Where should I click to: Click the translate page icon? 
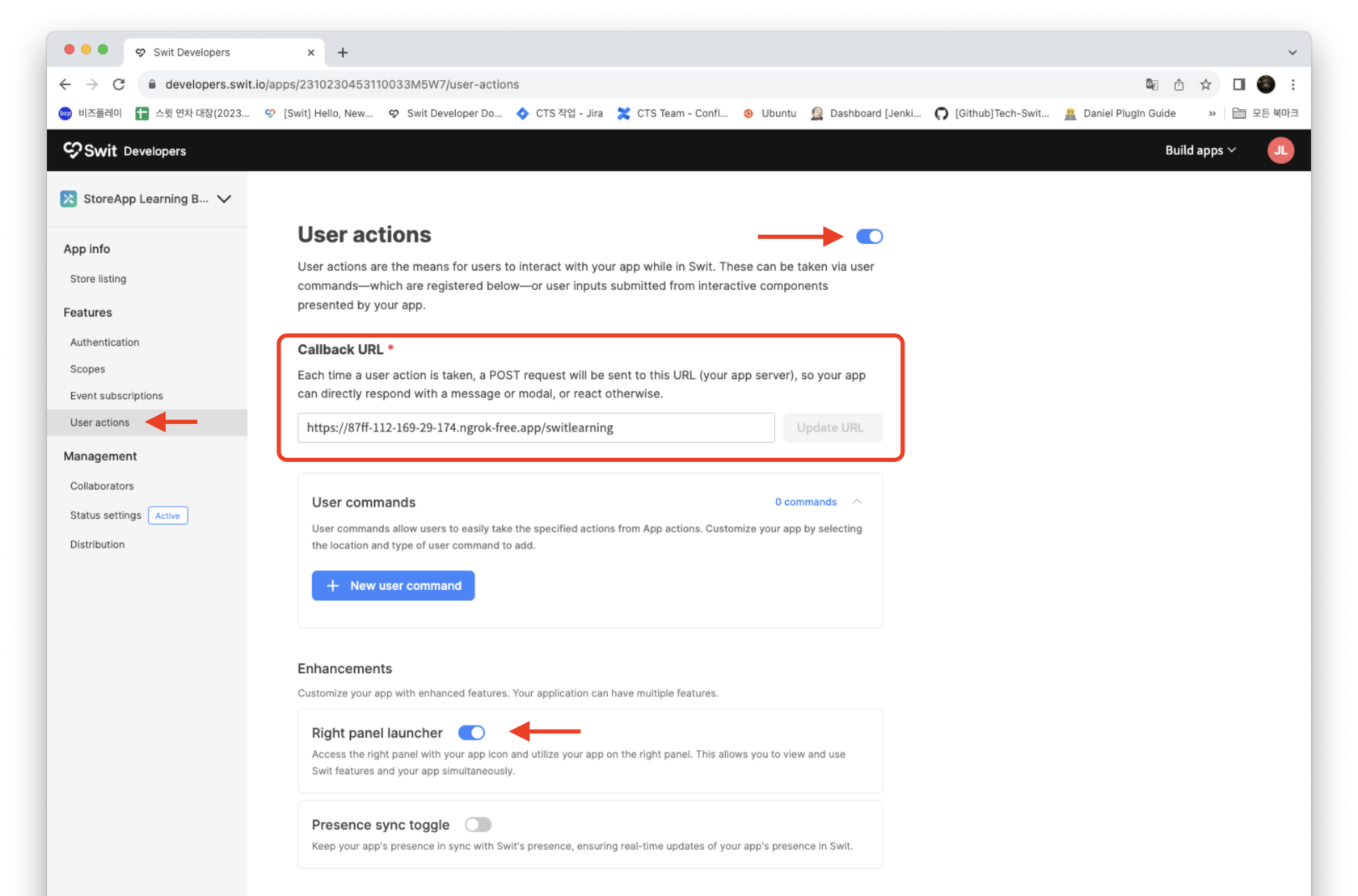(x=1152, y=84)
